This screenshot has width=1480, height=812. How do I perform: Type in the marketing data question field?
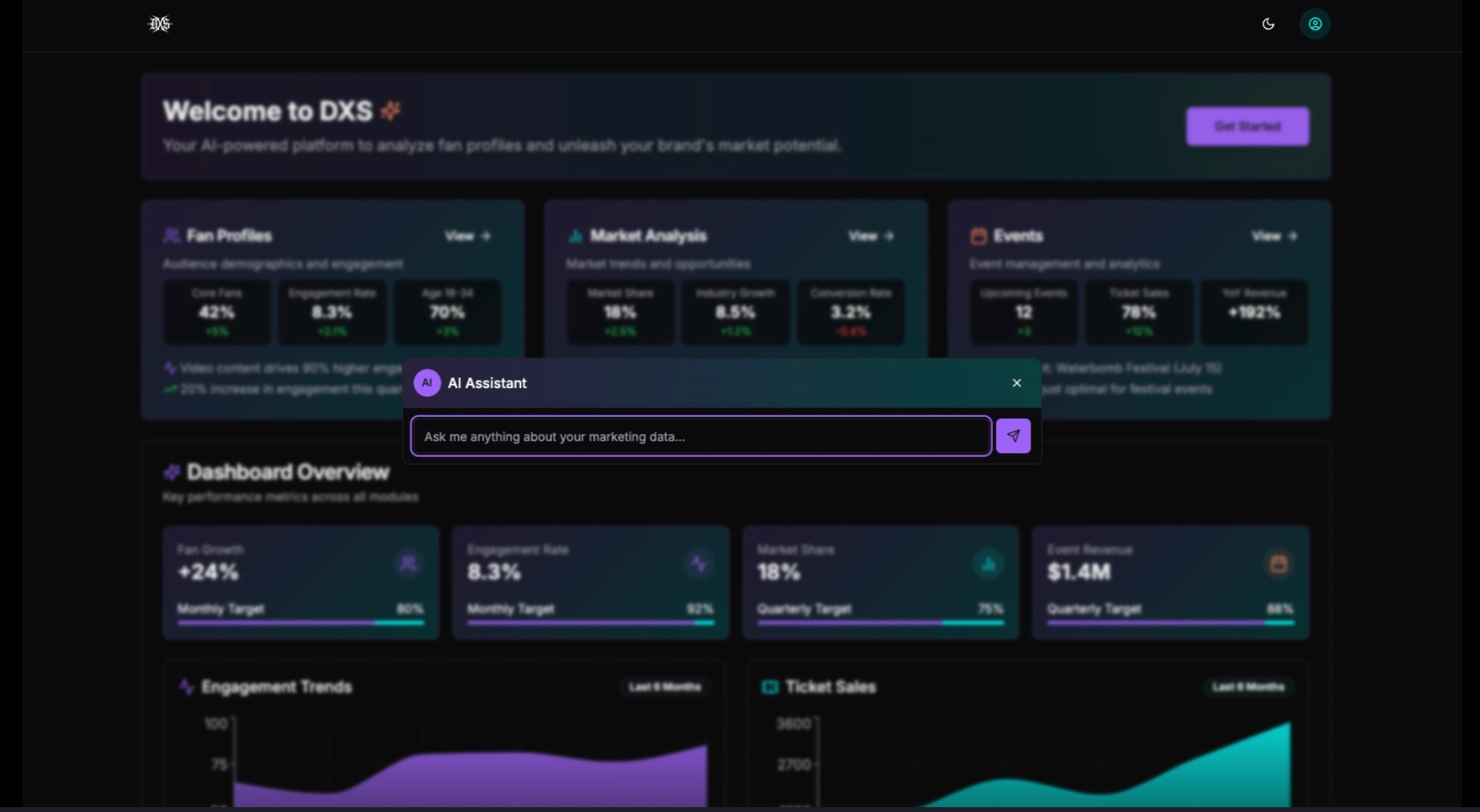click(x=700, y=436)
